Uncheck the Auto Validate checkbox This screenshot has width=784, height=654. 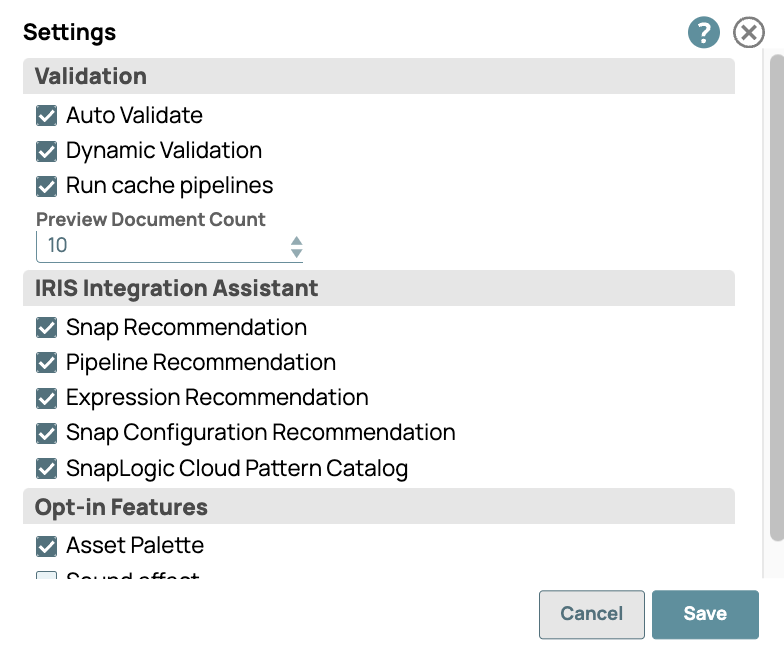46,116
